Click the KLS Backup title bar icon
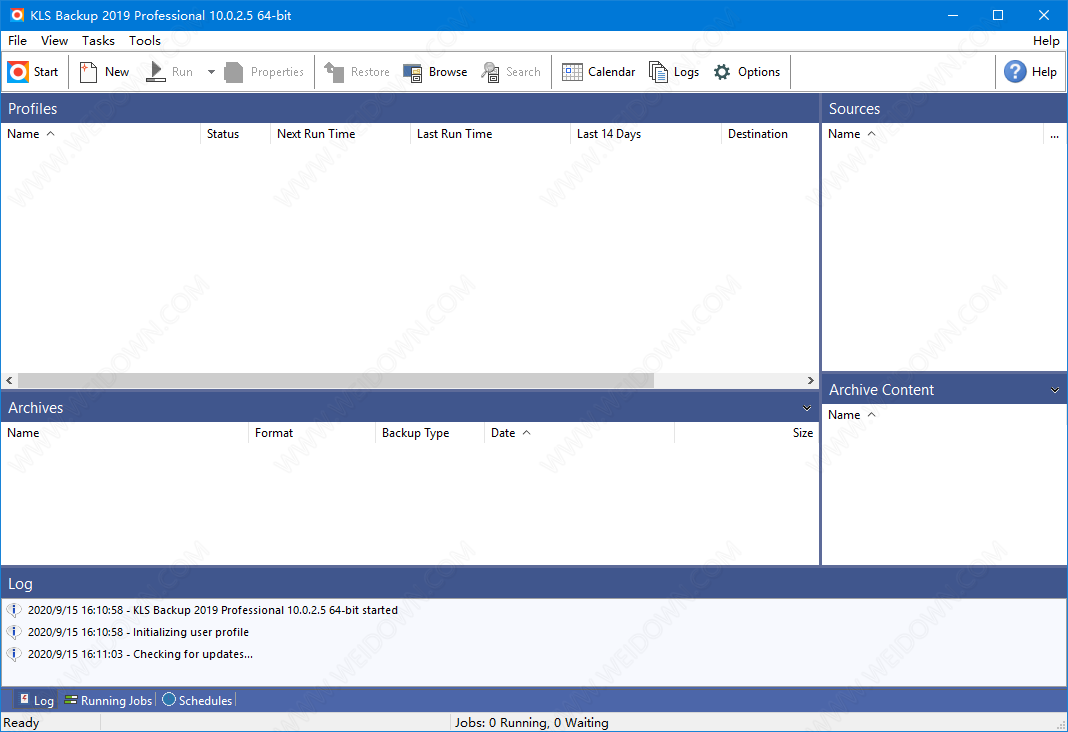Image resolution: width=1068 pixels, height=732 pixels. [17, 15]
